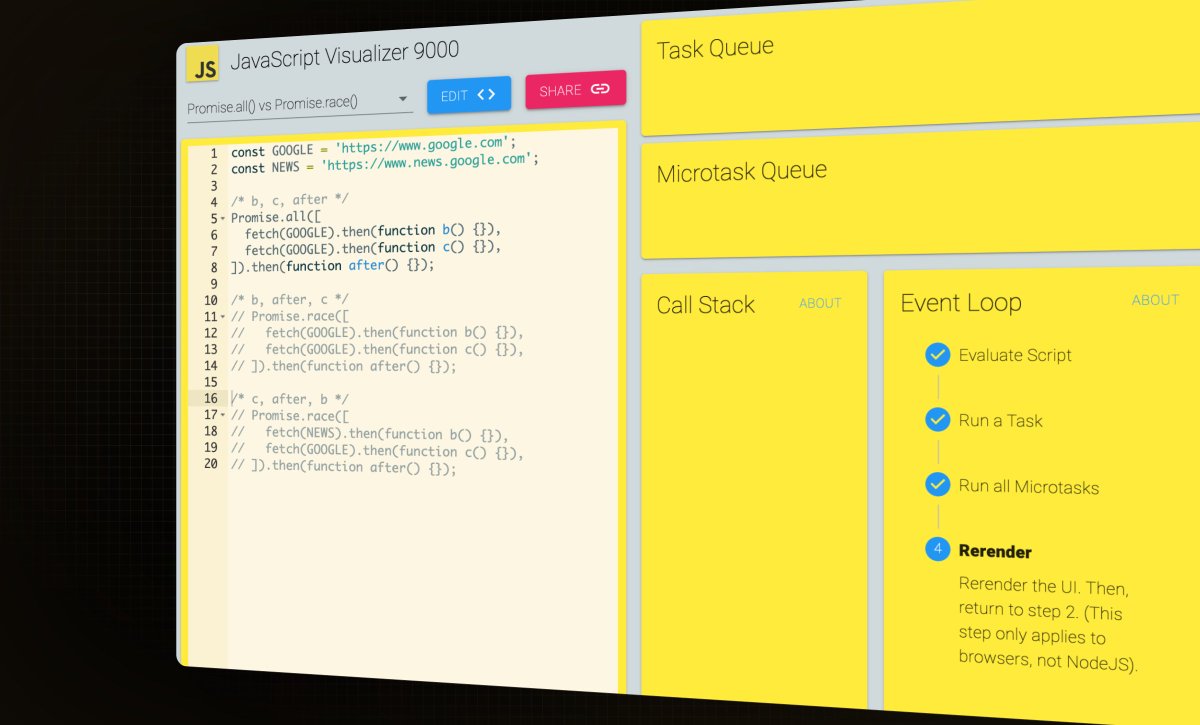
Task: Click the JS logo icon
Action: (x=202, y=65)
